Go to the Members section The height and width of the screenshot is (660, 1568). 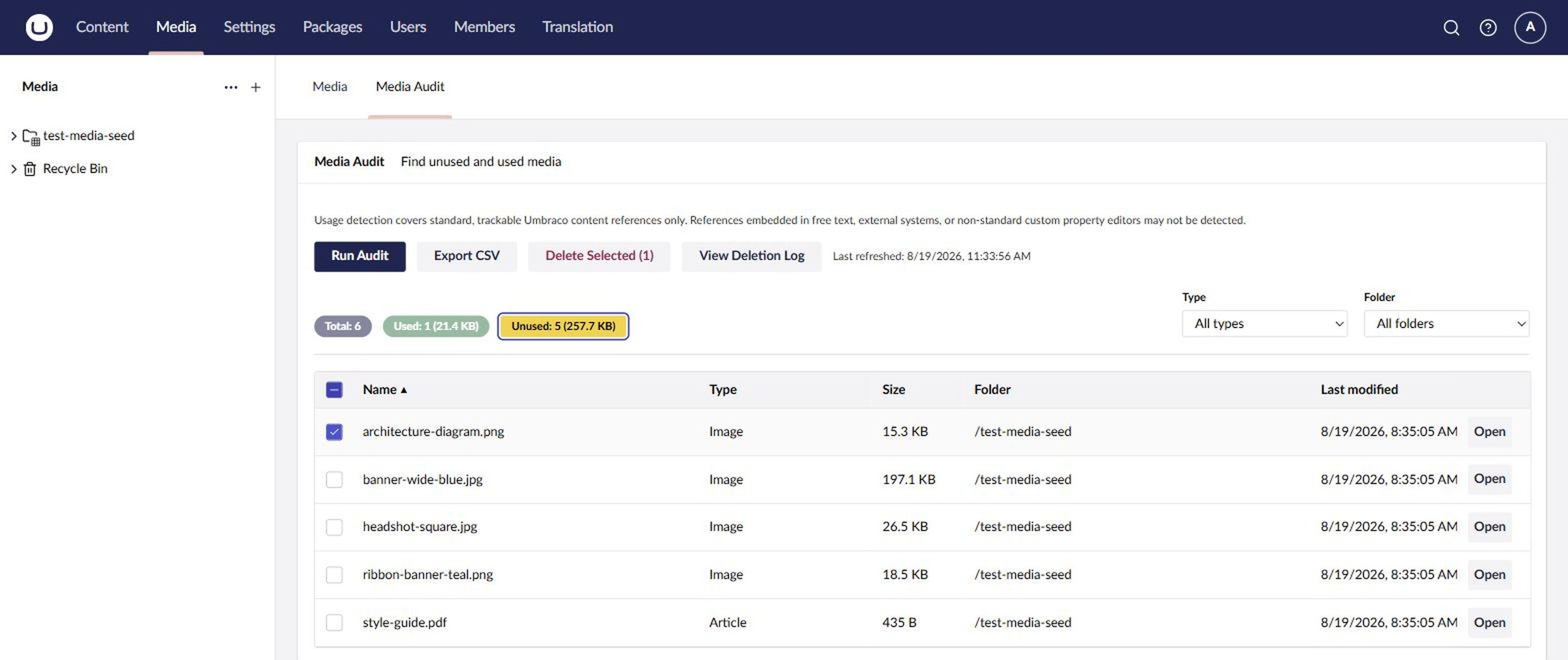[x=485, y=27]
